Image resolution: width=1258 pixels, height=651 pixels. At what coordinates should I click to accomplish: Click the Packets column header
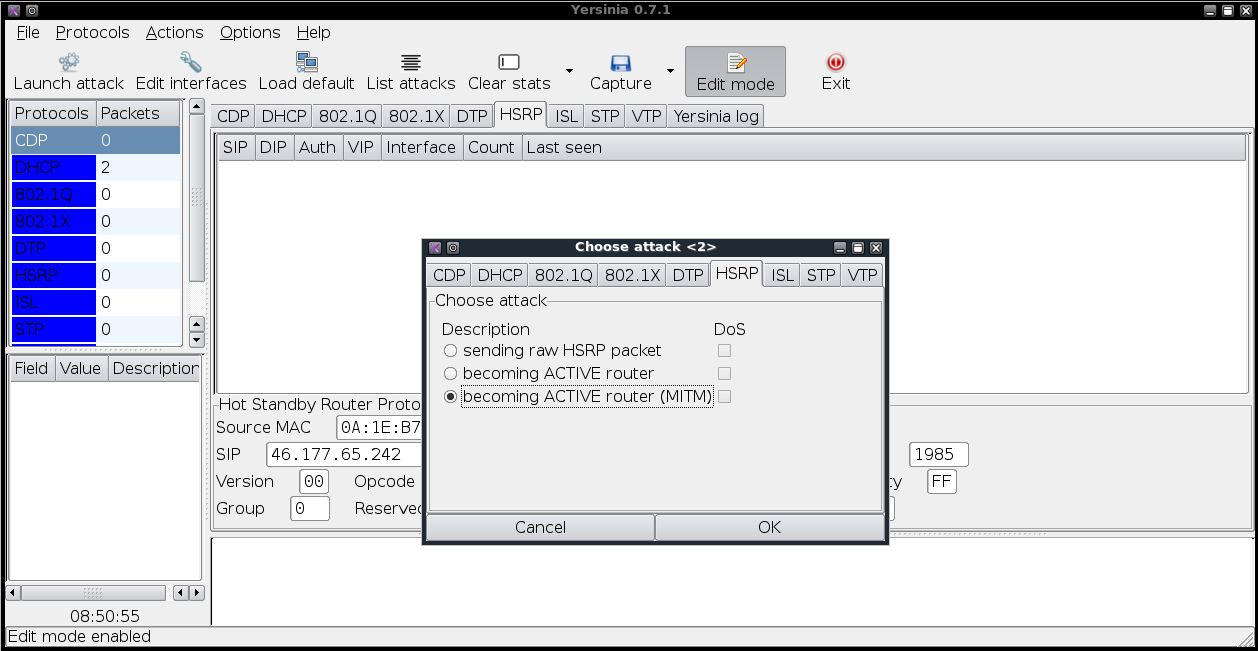click(139, 113)
